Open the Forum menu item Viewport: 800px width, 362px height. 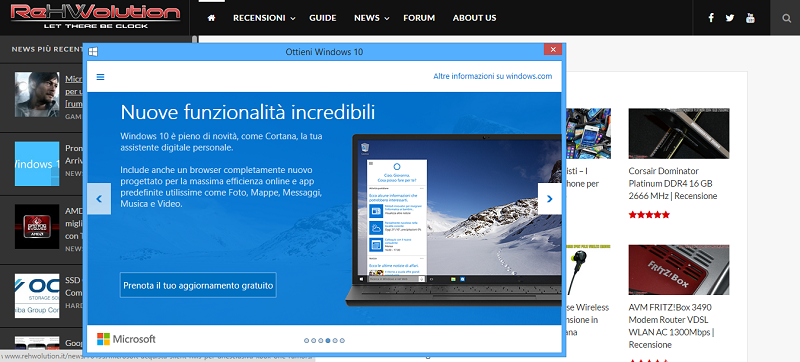tap(419, 18)
